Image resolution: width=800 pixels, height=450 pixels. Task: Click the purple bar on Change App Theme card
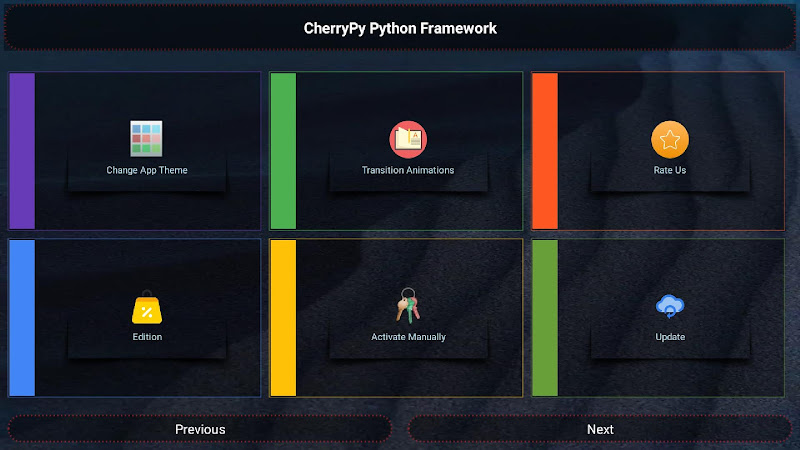[x=22, y=151]
